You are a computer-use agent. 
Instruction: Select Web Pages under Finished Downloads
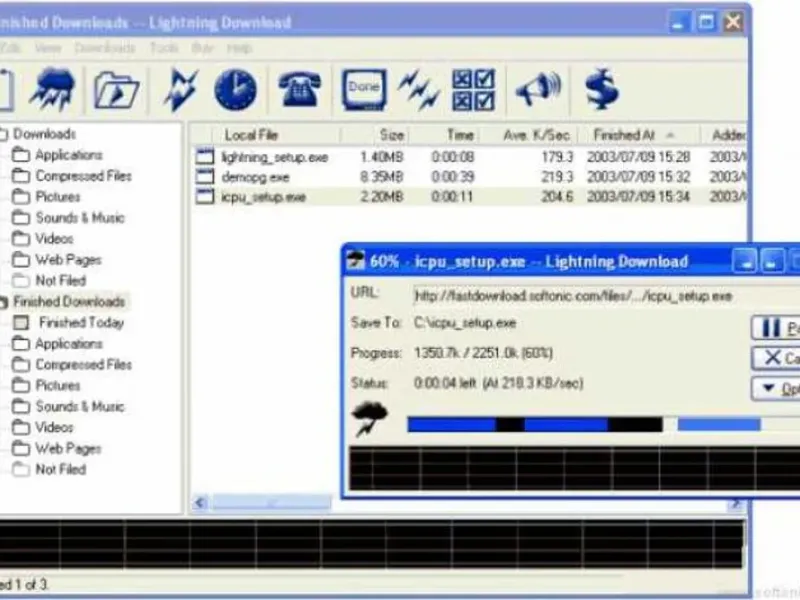point(68,448)
